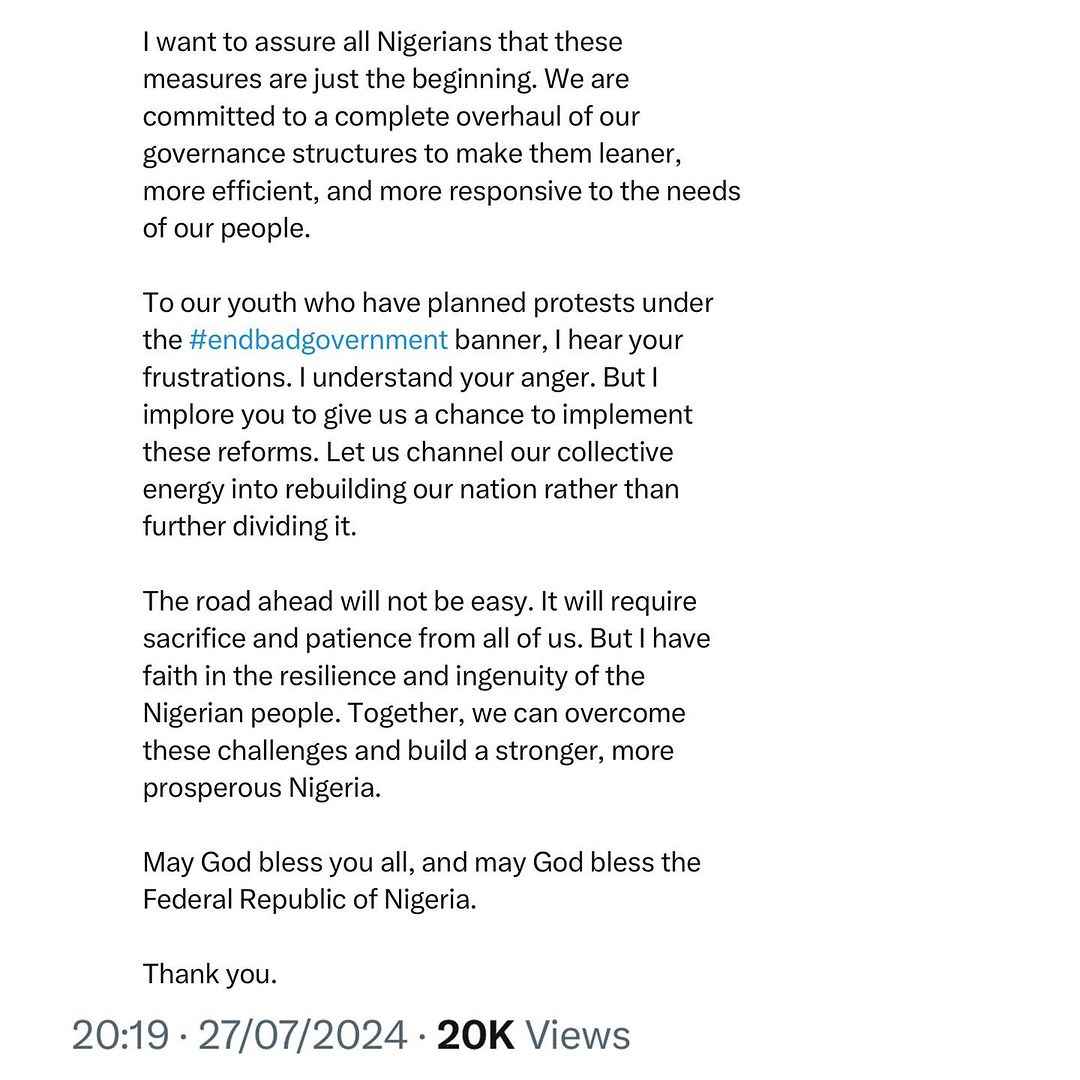Click the first paragraph starting 'I want to assure'

click(x=442, y=136)
